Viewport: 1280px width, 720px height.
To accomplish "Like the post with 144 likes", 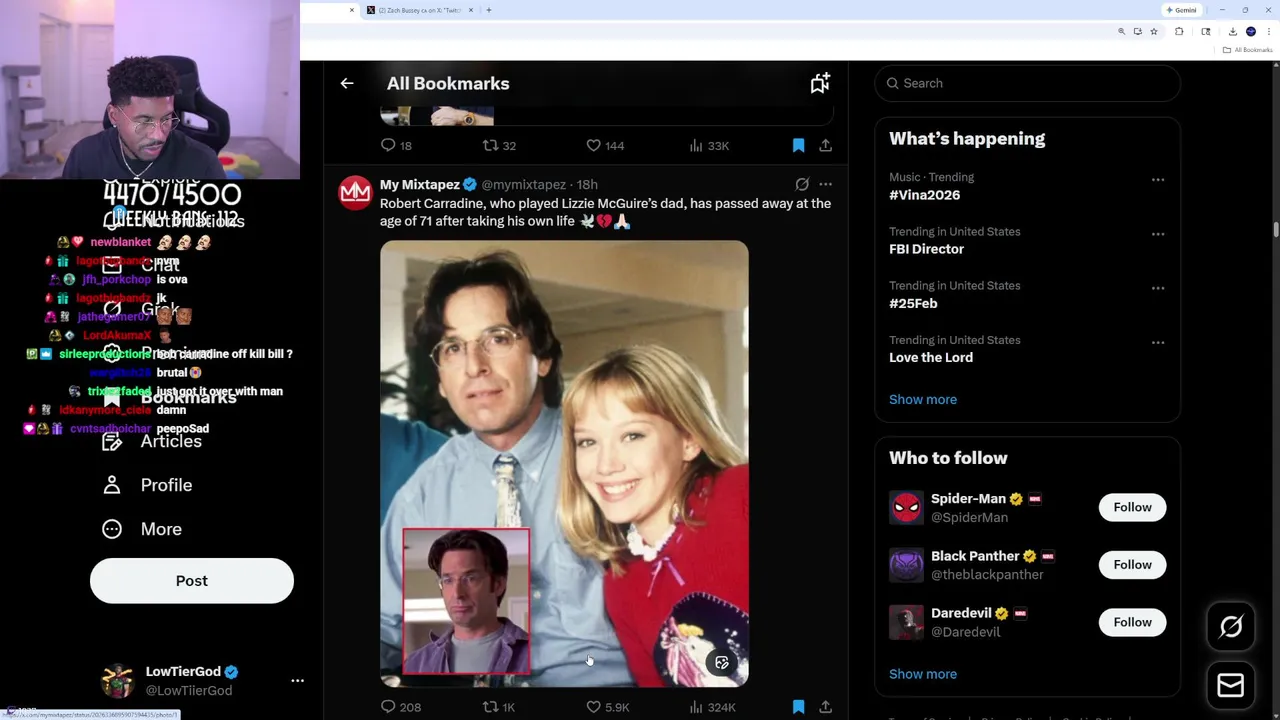I will (x=605, y=146).
